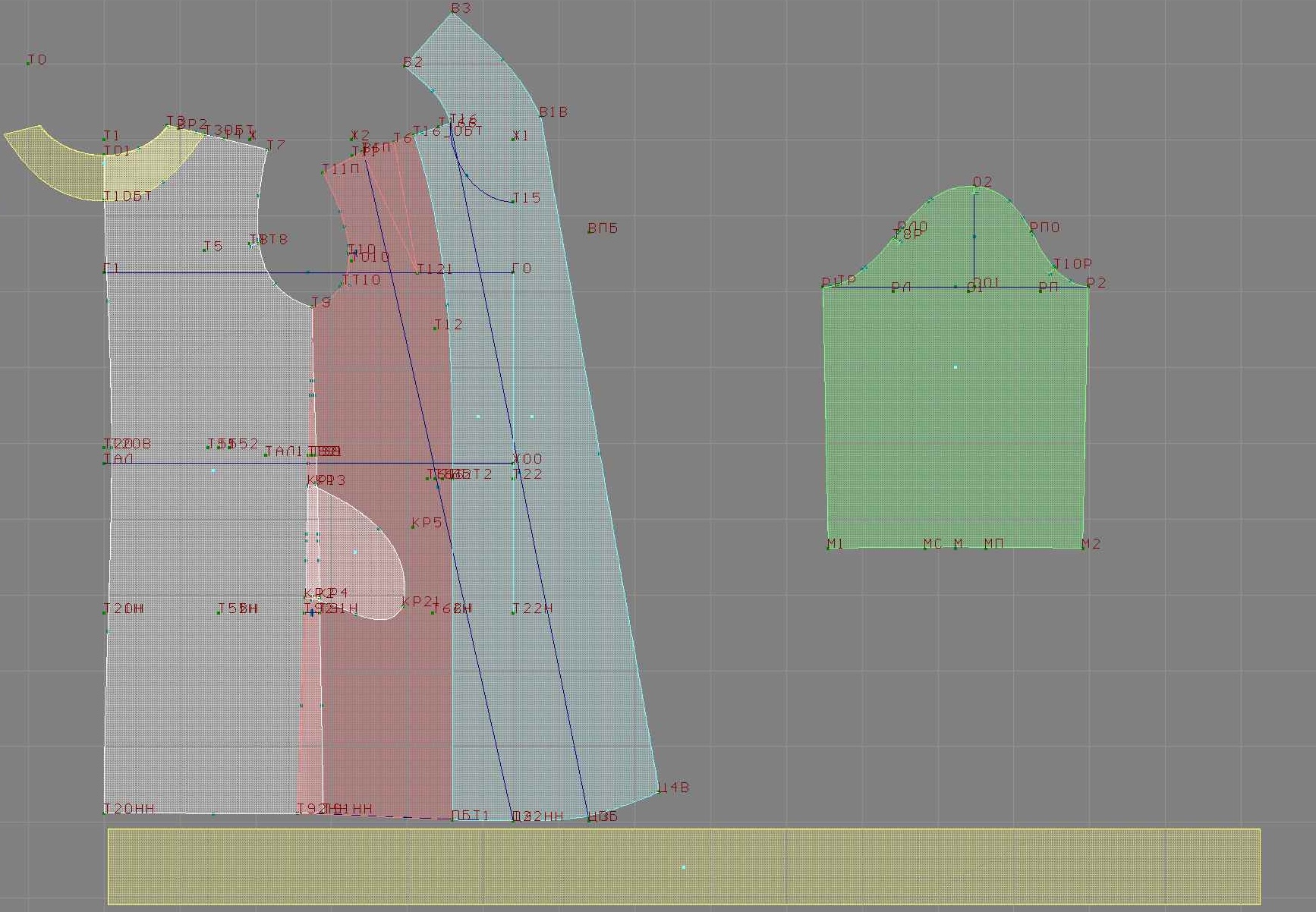Viewport: 1316px width, 912px height.
Task: Click point Р2 at sleeve right corner
Action: 1088,287
